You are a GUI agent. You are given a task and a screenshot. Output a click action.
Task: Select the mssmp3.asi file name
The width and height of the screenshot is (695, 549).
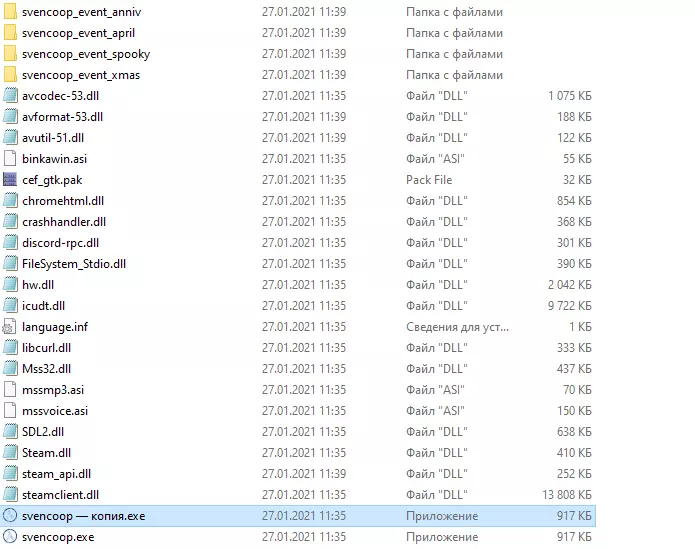53,390
